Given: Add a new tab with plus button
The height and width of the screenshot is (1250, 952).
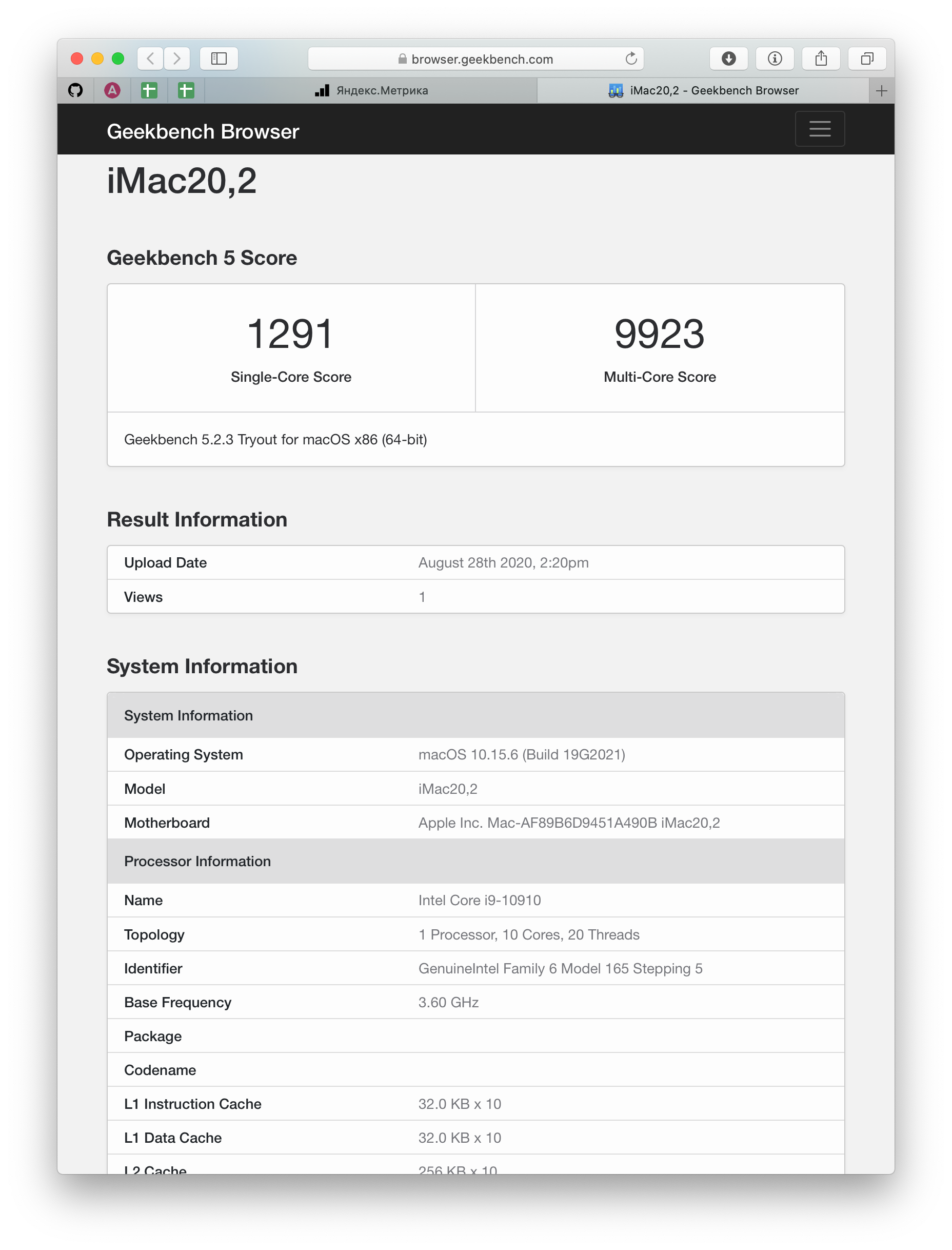Looking at the screenshot, I should click(881, 91).
